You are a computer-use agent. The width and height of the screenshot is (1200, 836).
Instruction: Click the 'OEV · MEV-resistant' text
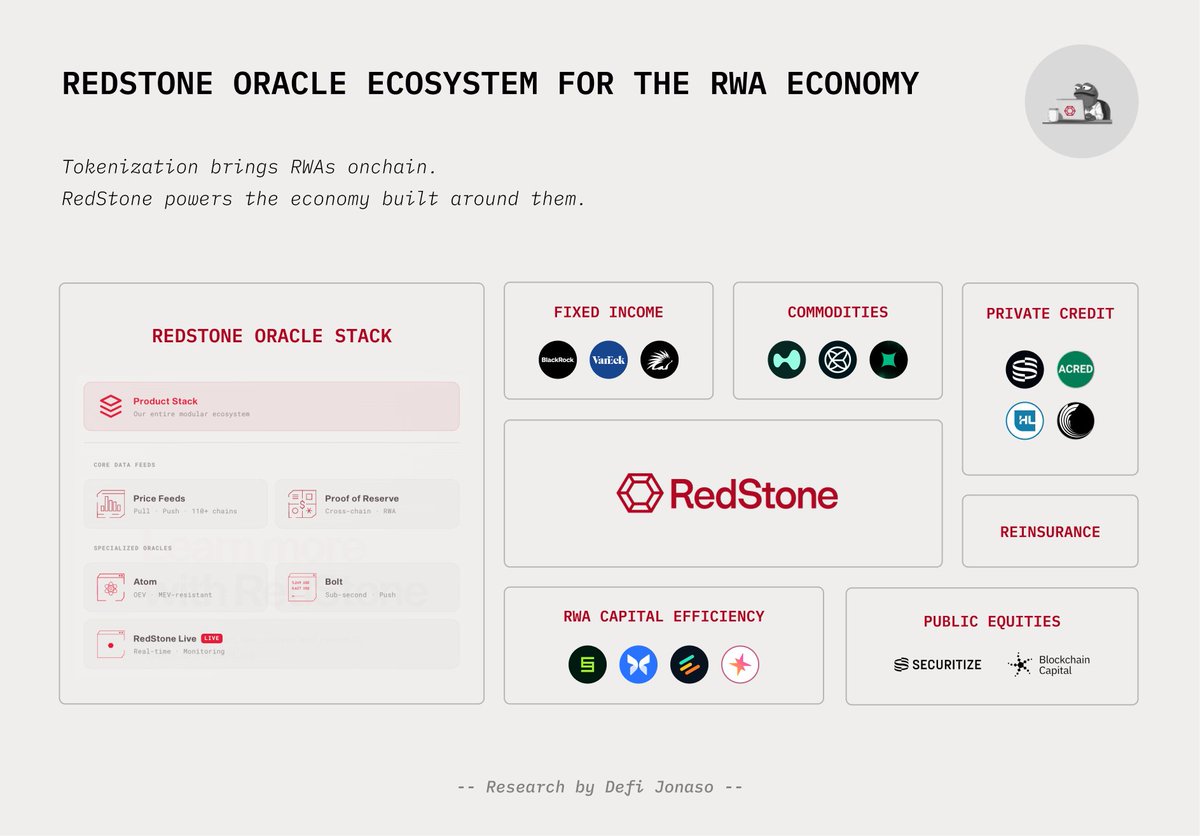pyautogui.click(x=172, y=594)
